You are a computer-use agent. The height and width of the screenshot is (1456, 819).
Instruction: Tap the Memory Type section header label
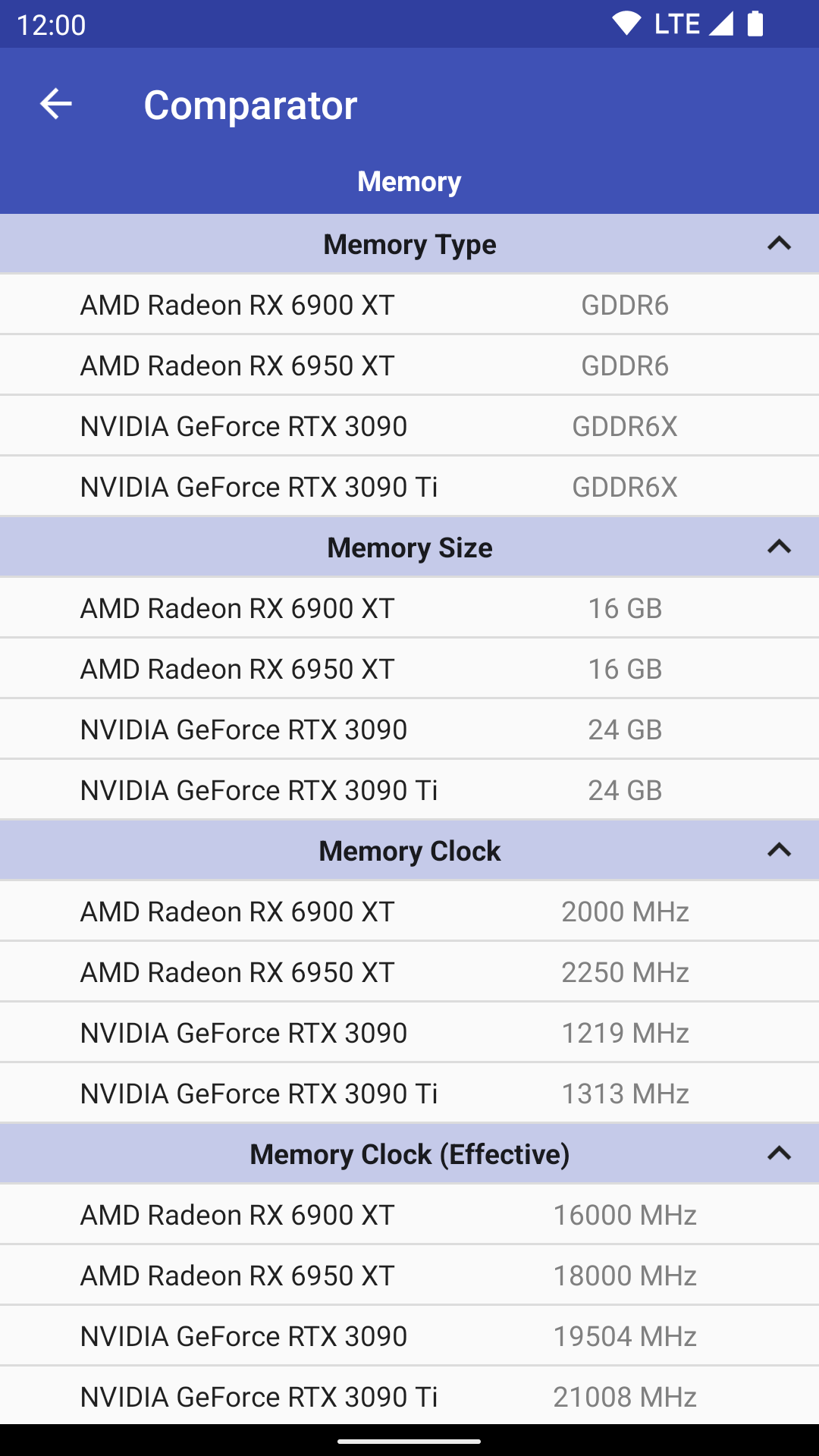409,244
